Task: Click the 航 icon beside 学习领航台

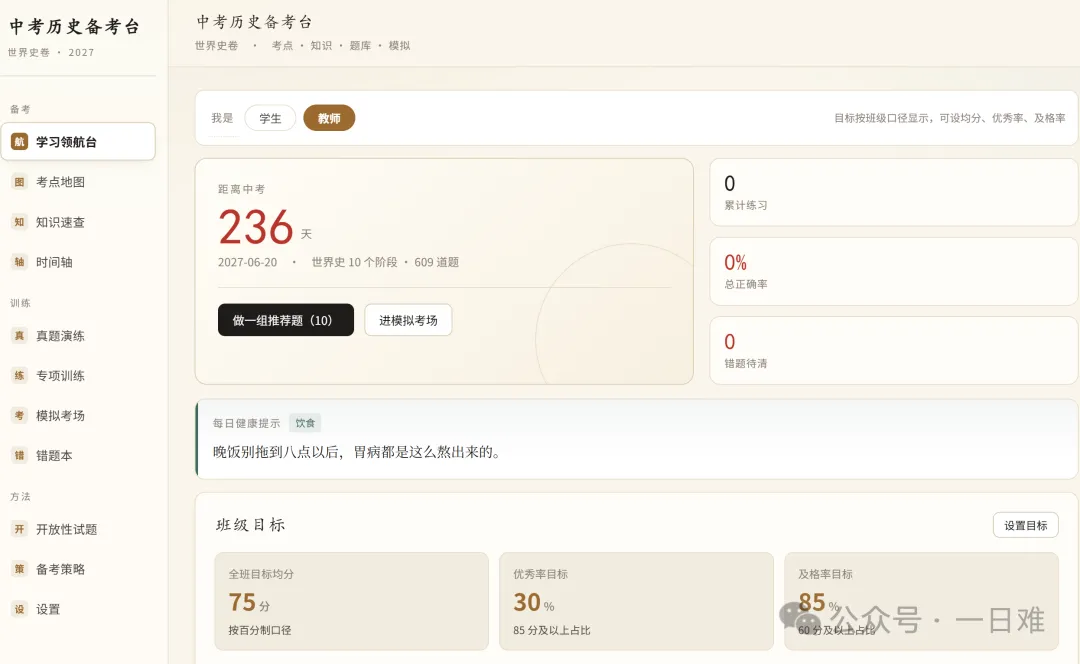Action: [x=19, y=142]
